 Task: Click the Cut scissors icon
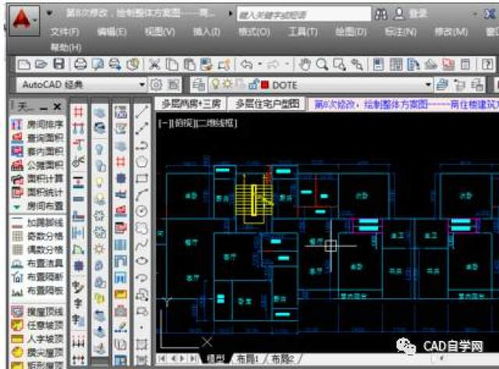[x=154, y=64]
